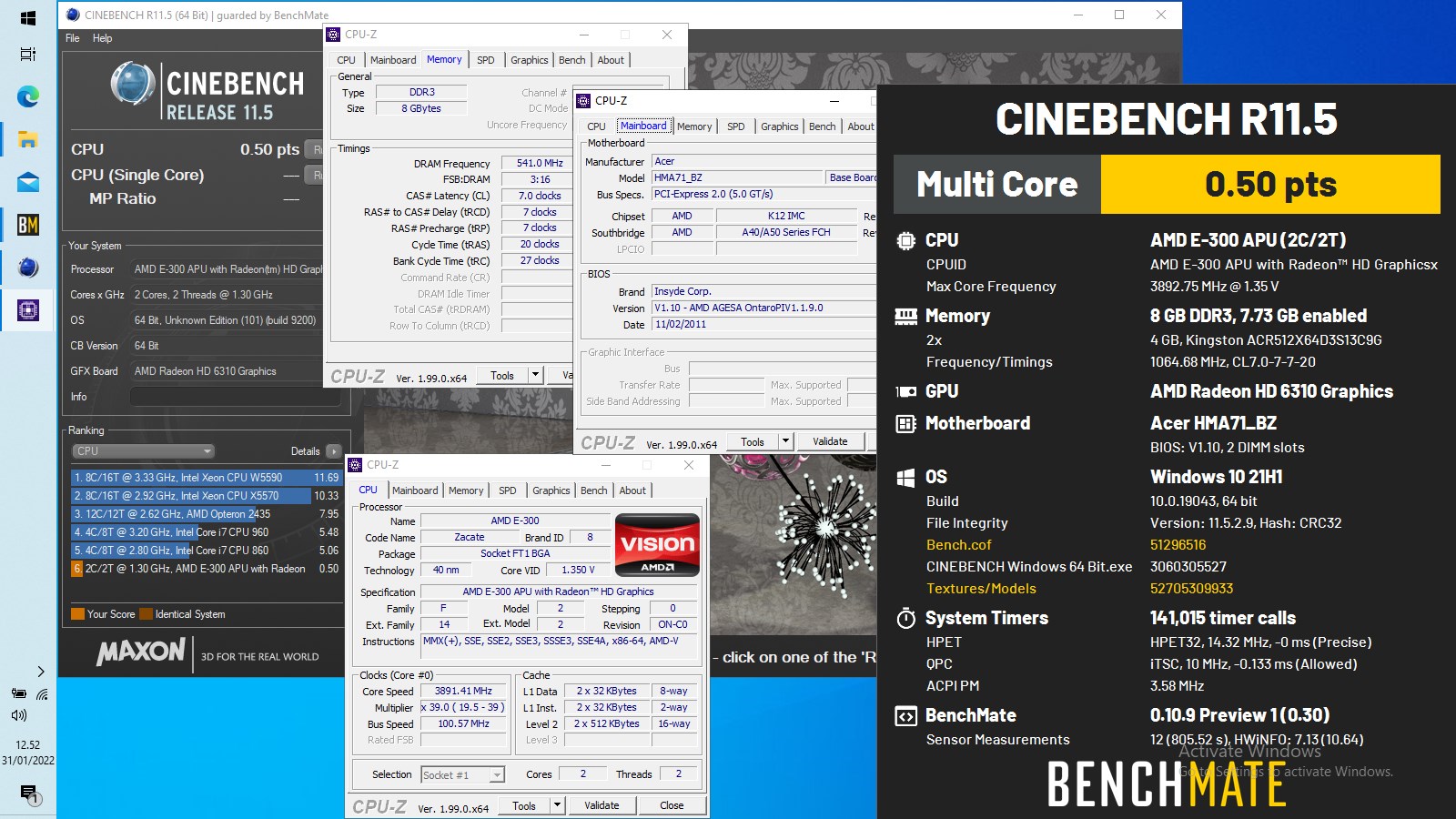Click Validate in bottom CPU-Z window
Image resolution: width=1456 pixels, height=819 pixels.
[602, 805]
